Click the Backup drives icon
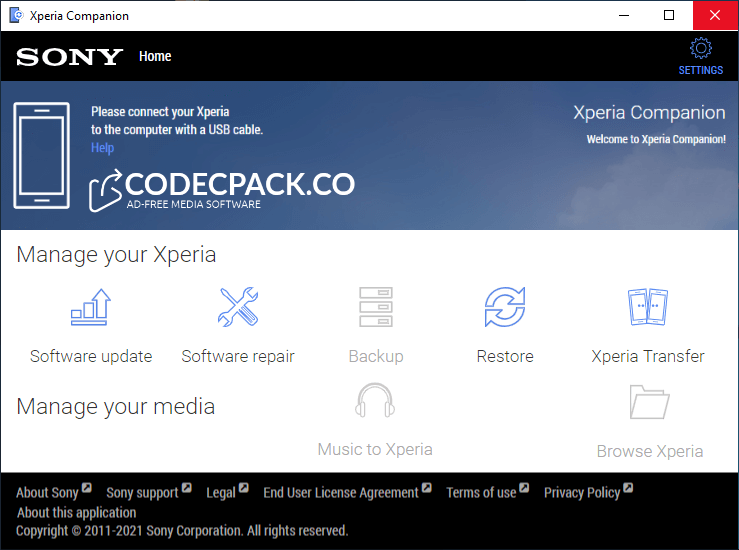 (376, 307)
